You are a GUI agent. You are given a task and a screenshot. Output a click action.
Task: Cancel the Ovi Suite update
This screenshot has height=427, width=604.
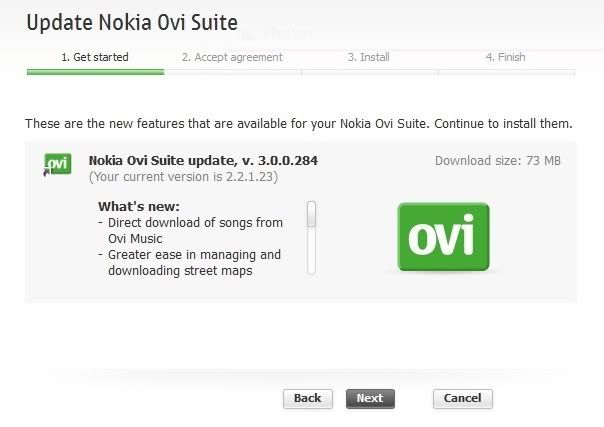(463, 398)
